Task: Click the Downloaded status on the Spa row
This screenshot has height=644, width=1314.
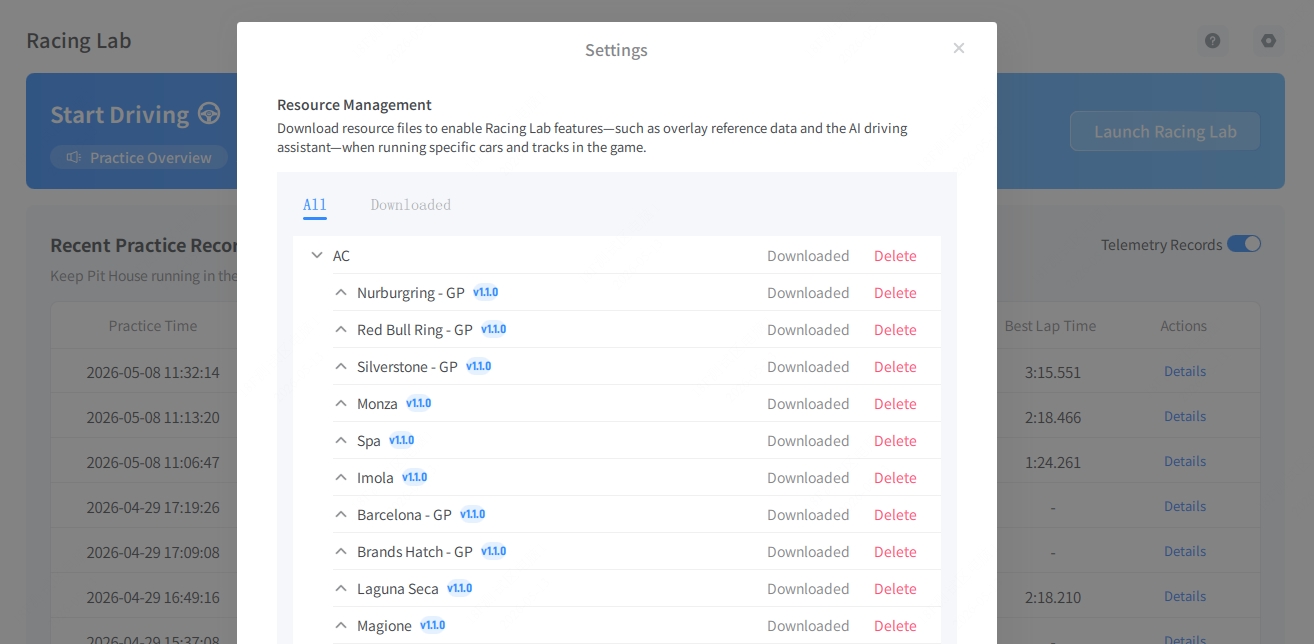Action: (x=808, y=441)
